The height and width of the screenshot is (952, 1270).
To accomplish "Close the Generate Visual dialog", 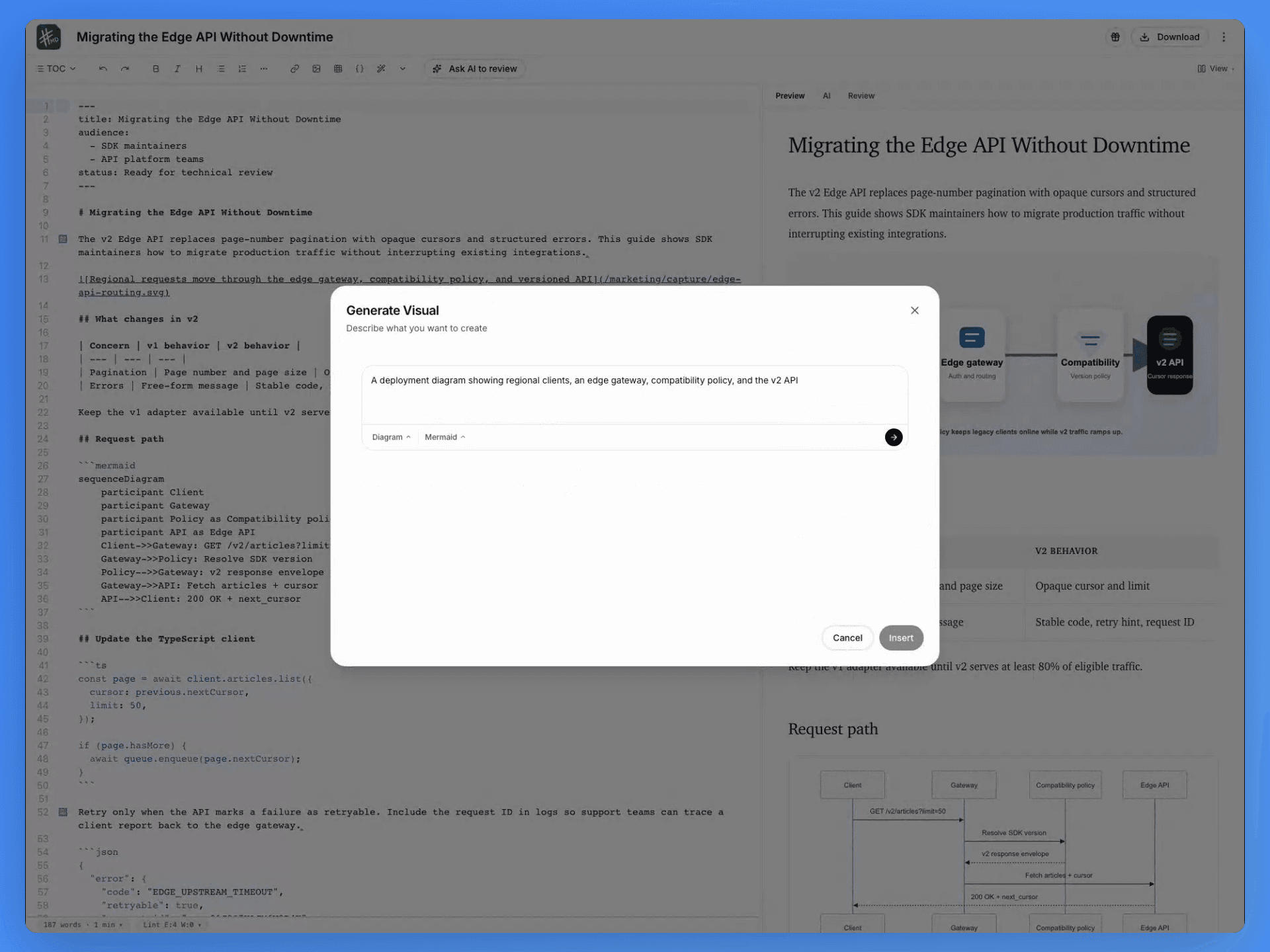I will click(x=915, y=310).
